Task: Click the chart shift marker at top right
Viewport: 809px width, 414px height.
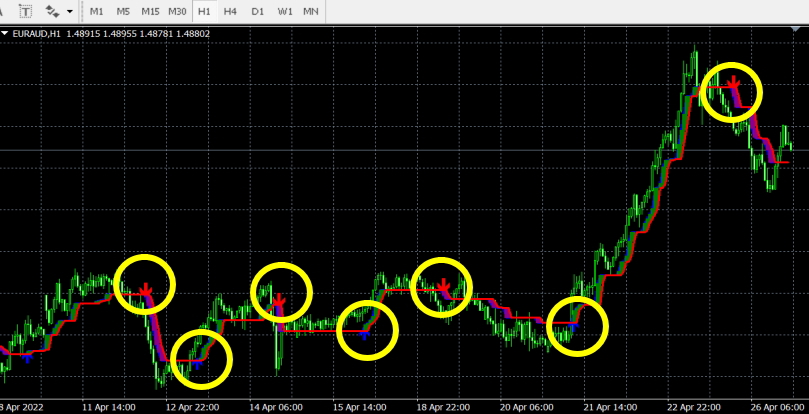Action: click(x=796, y=29)
